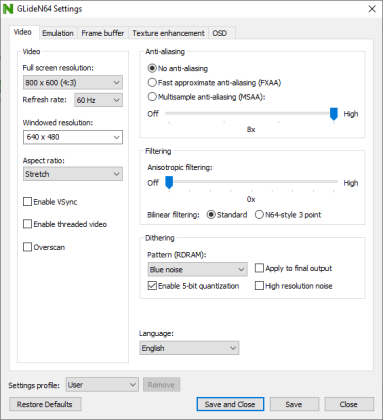This screenshot has width=383, height=420.
Task: Expand the Aspect ratio Stretch dropdown
Action: point(73,174)
